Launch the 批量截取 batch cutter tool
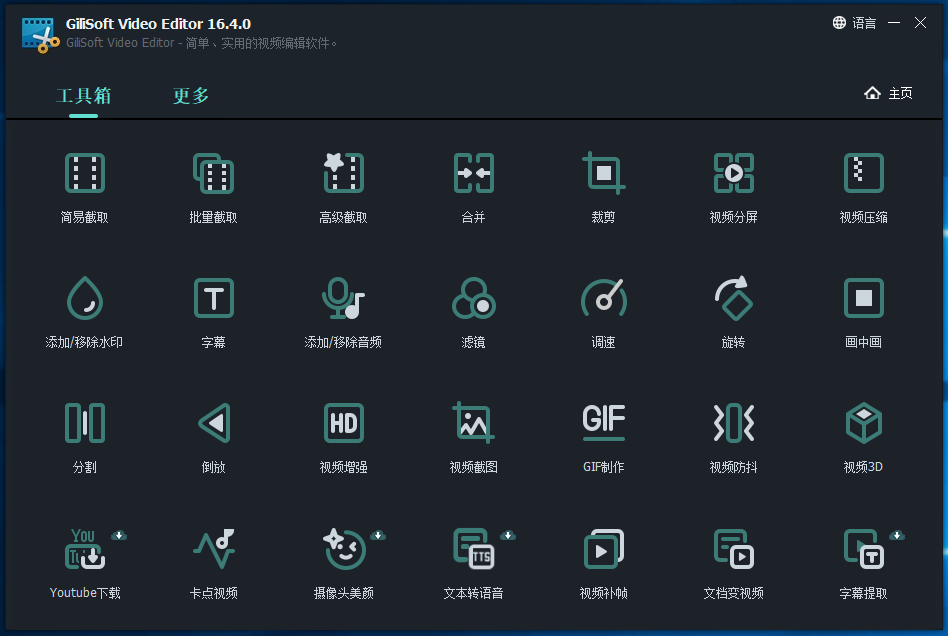Image resolution: width=948 pixels, height=636 pixels. point(213,174)
